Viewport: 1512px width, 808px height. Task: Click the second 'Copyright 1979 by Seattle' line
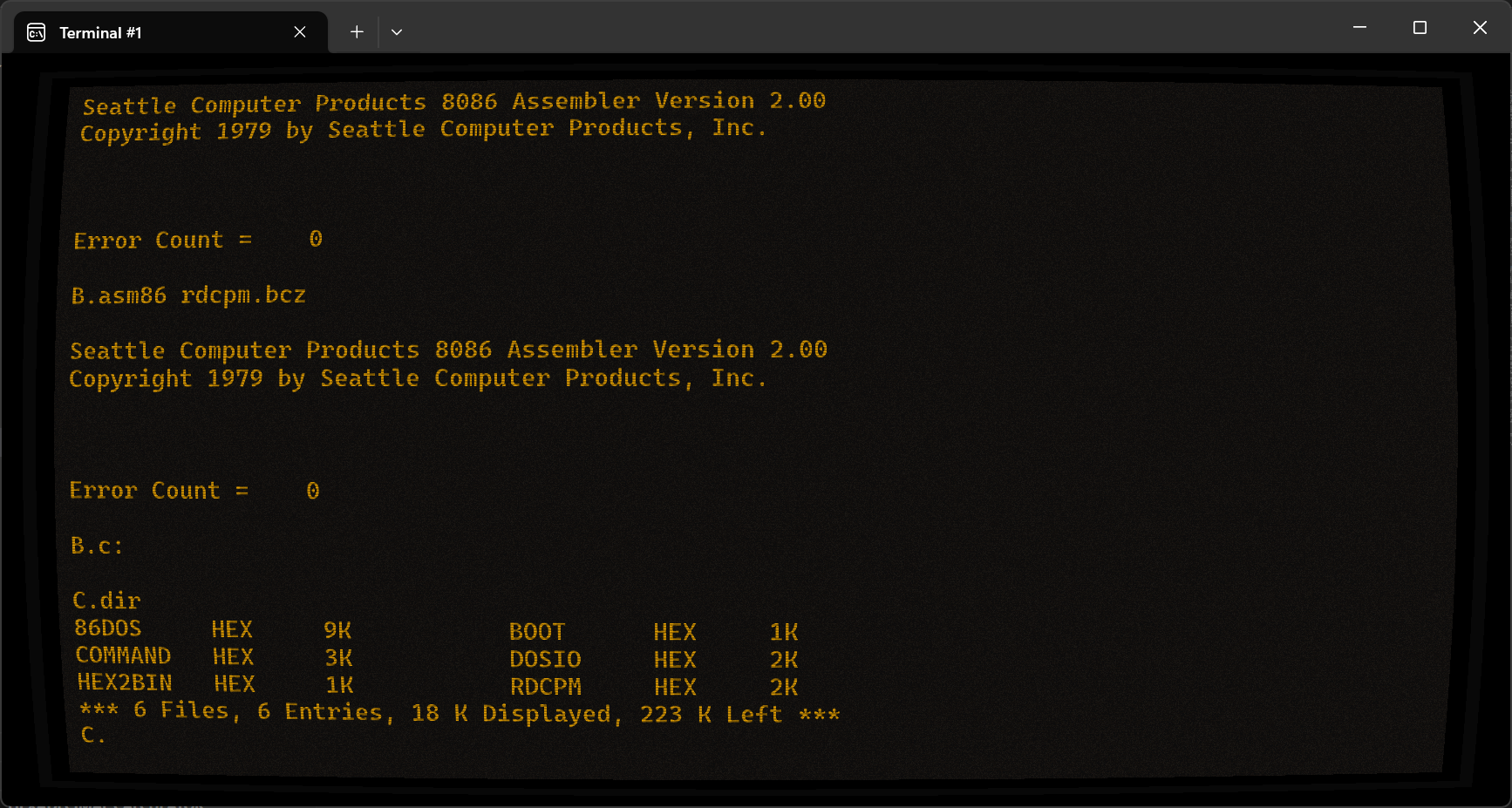418,378
